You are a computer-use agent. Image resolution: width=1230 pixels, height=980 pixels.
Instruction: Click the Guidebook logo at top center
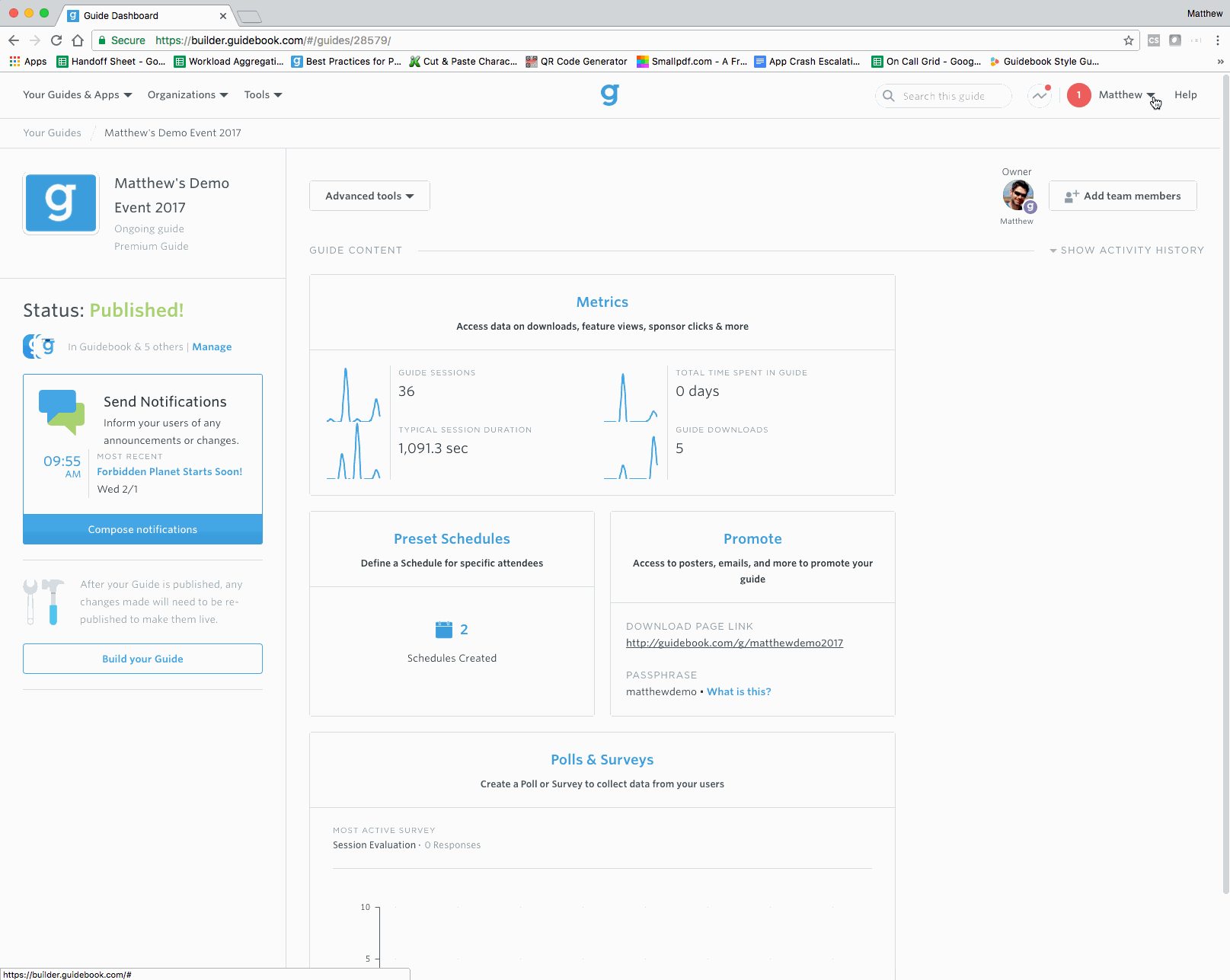pyautogui.click(x=609, y=95)
